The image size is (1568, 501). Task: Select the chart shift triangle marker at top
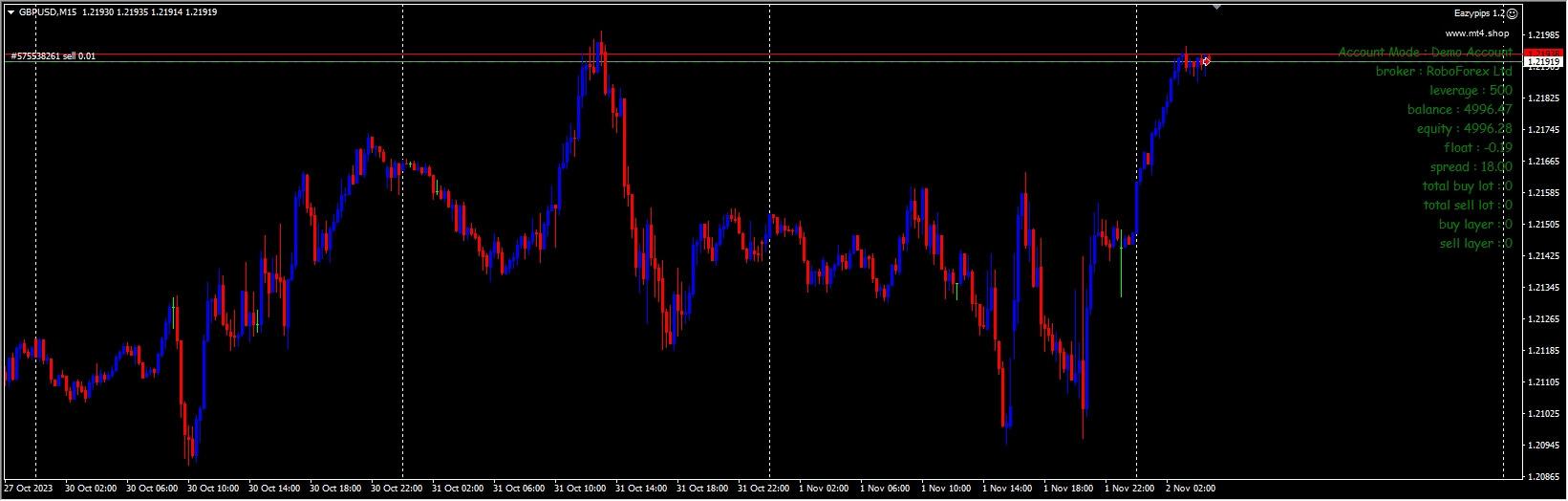(x=1216, y=7)
